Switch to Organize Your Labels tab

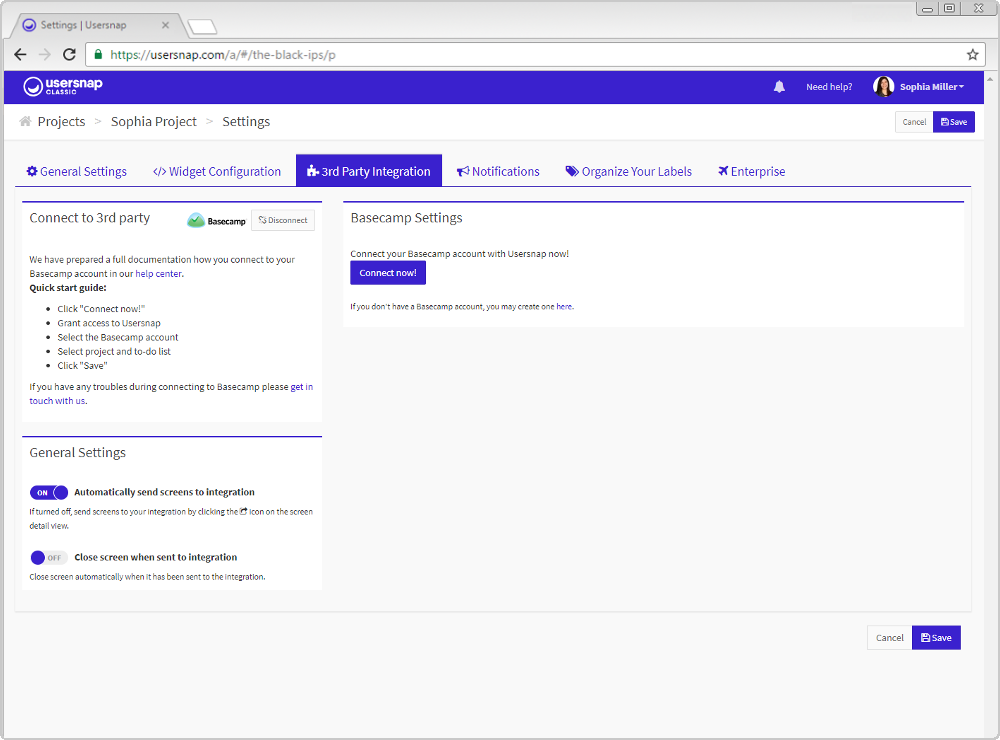tap(629, 171)
